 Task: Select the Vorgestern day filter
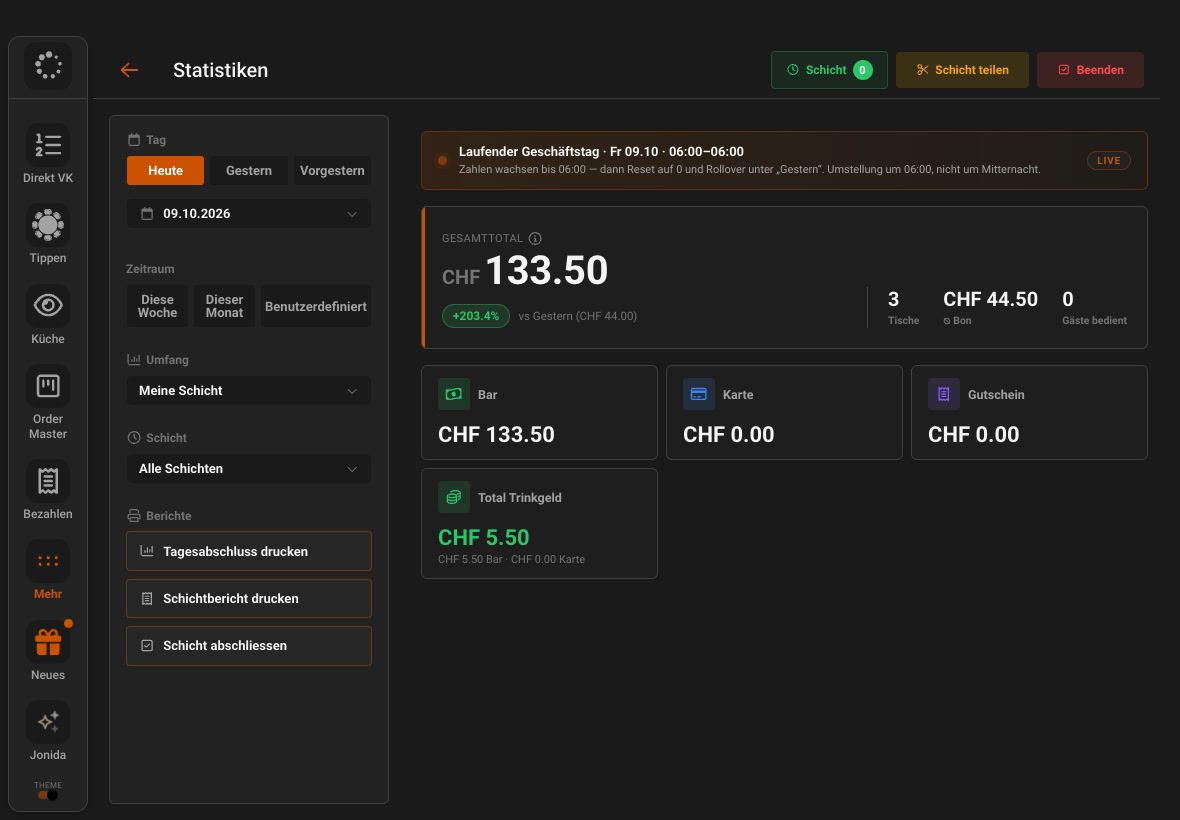click(x=332, y=171)
